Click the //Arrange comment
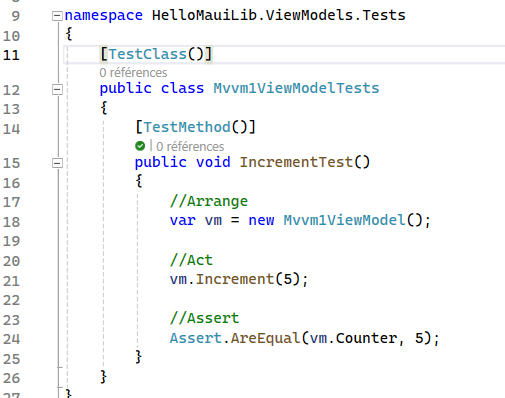The image size is (505, 398). tap(209, 201)
